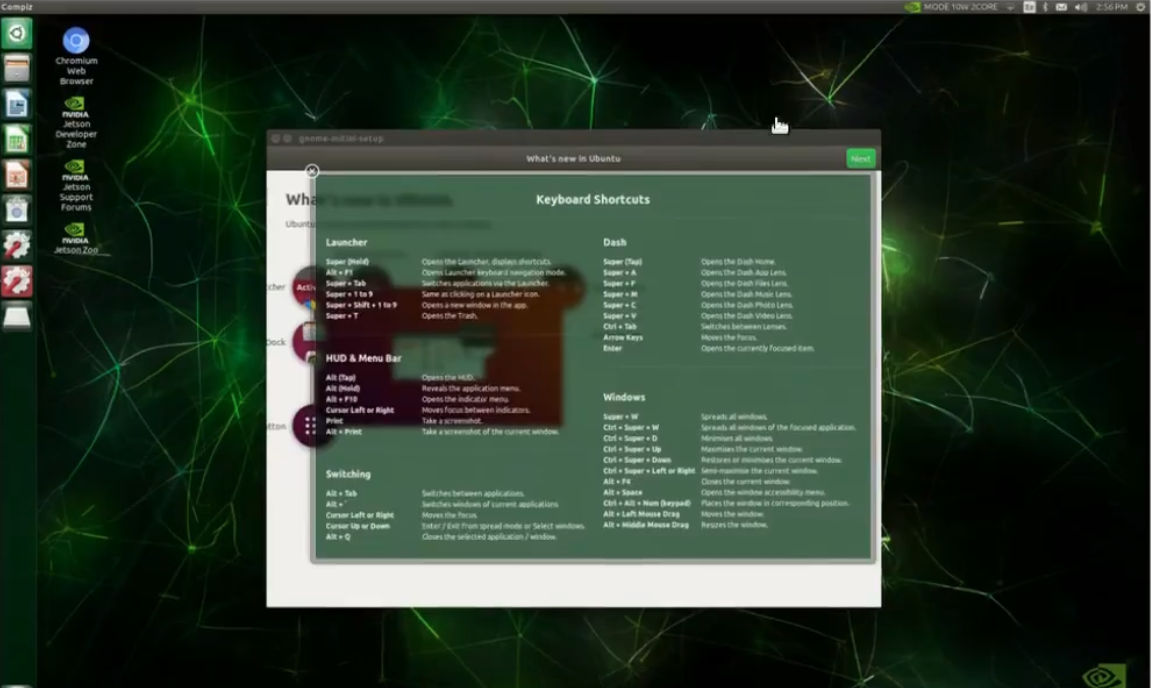
Task: Click Next in What's new in Ubuntu
Action: click(x=860, y=159)
